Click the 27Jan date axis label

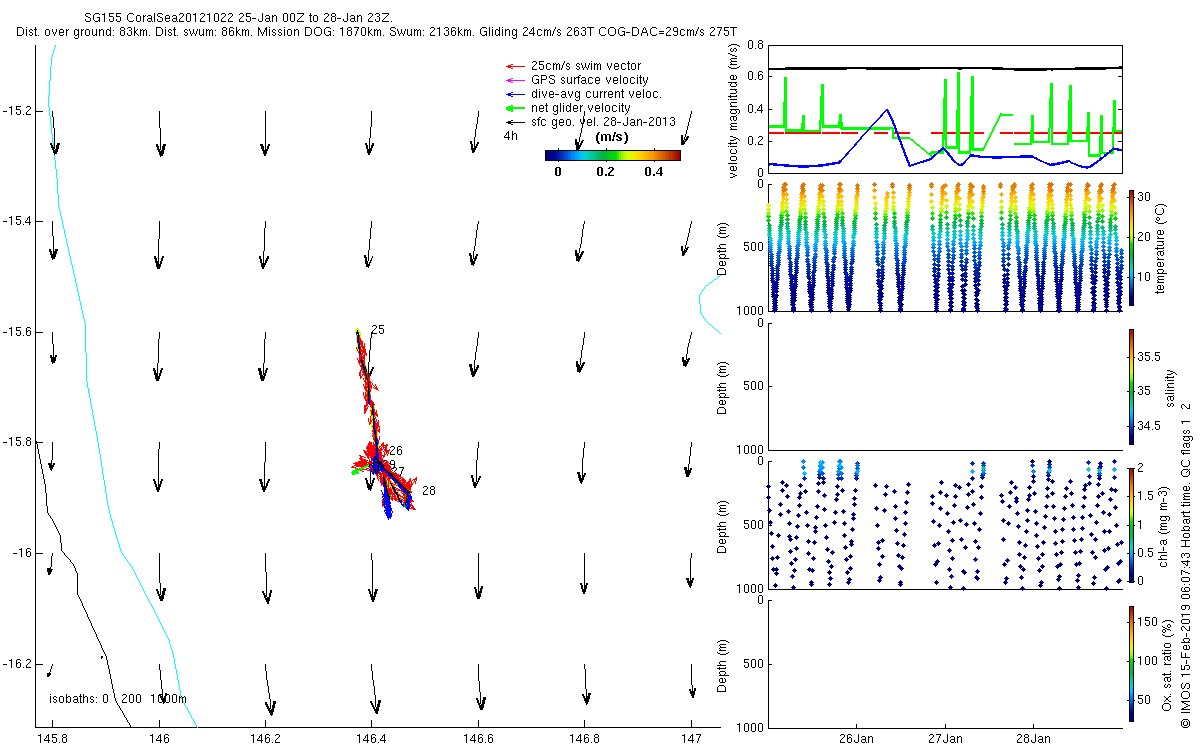pos(944,739)
